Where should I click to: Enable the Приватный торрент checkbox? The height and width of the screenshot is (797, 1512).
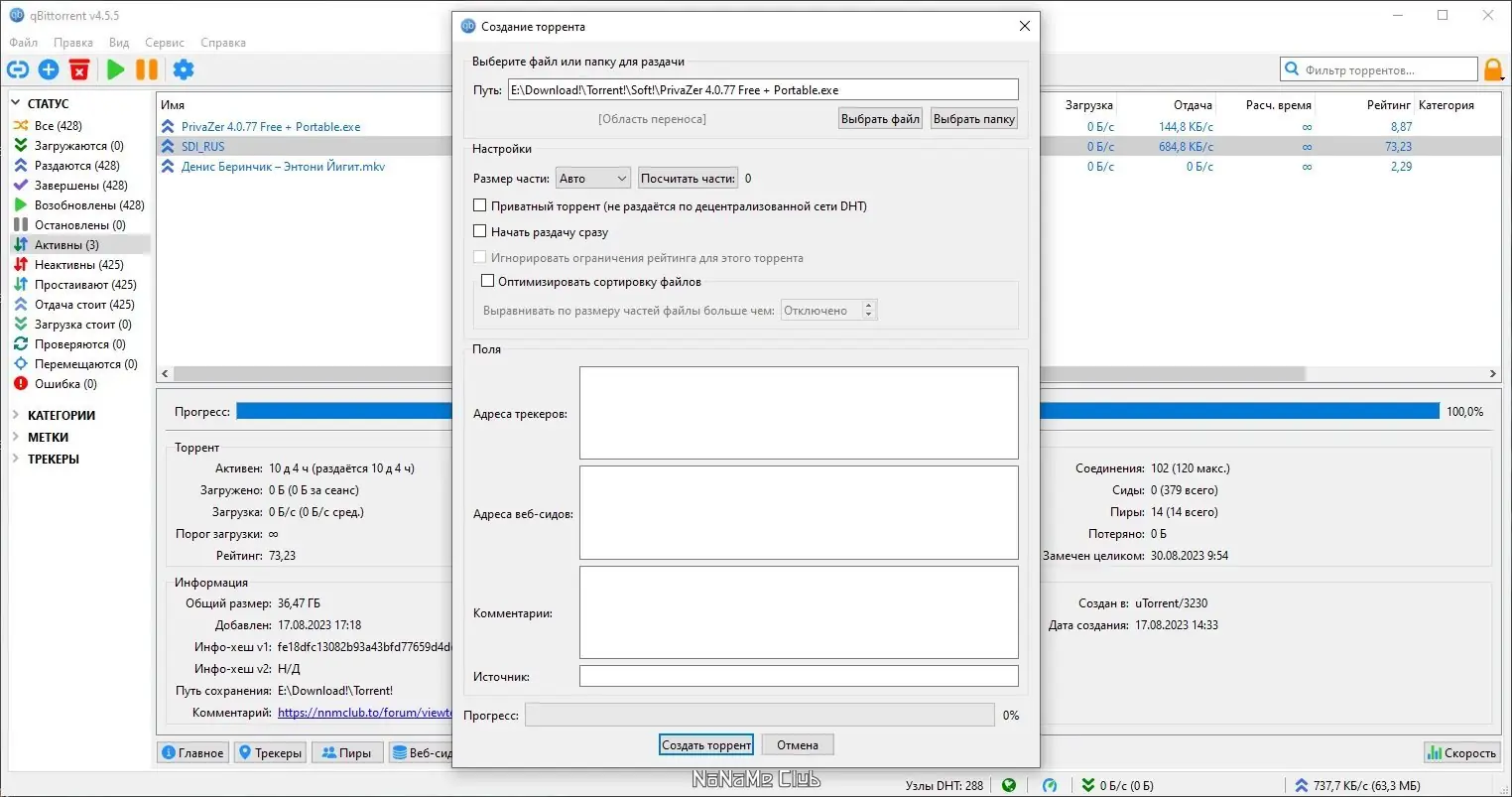[480, 205]
